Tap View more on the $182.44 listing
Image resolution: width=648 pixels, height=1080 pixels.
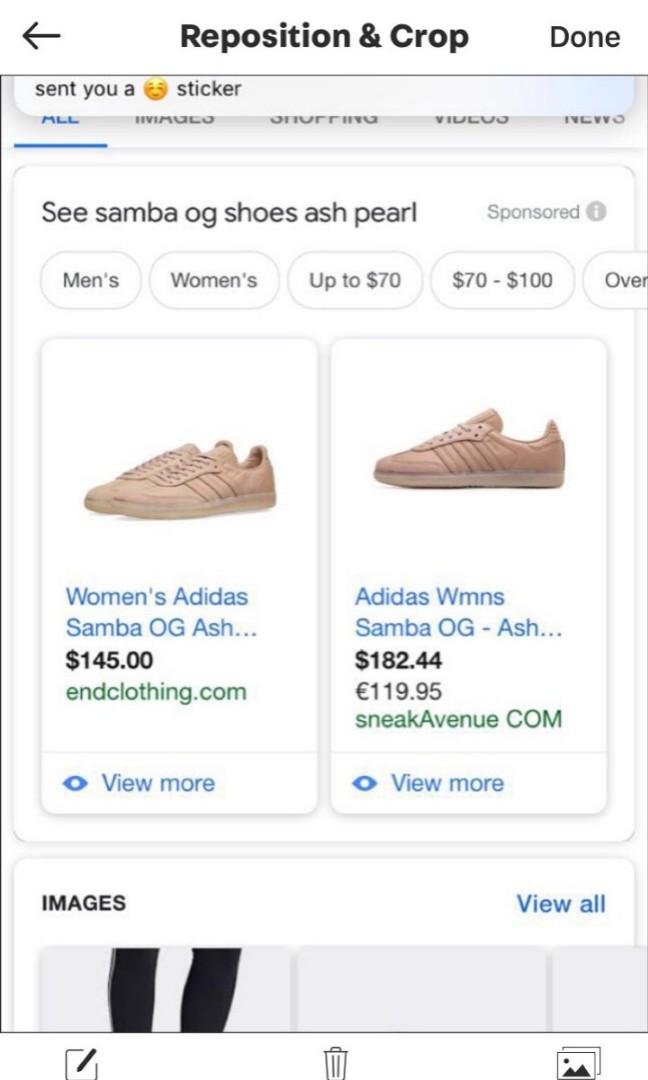tap(447, 783)
